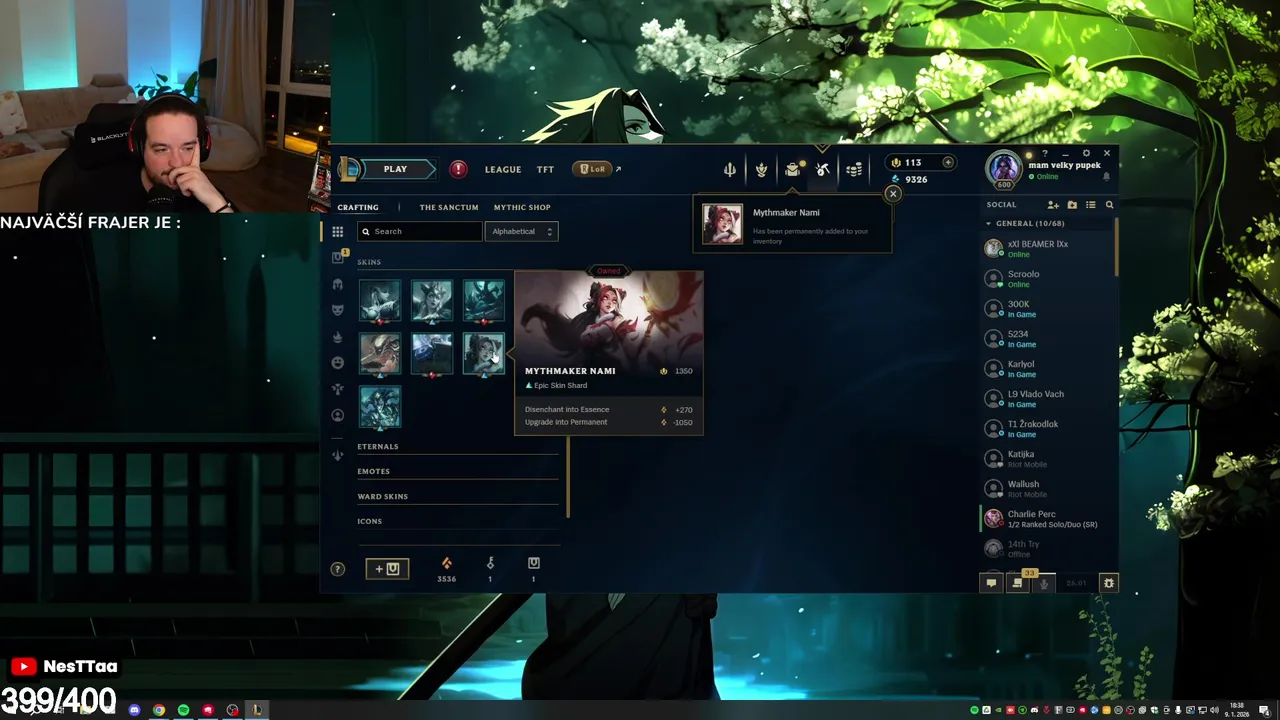Open chat with friend L9 Vlado Vach
This screenshot has height=720, width=1280.
pos(1047,398)
